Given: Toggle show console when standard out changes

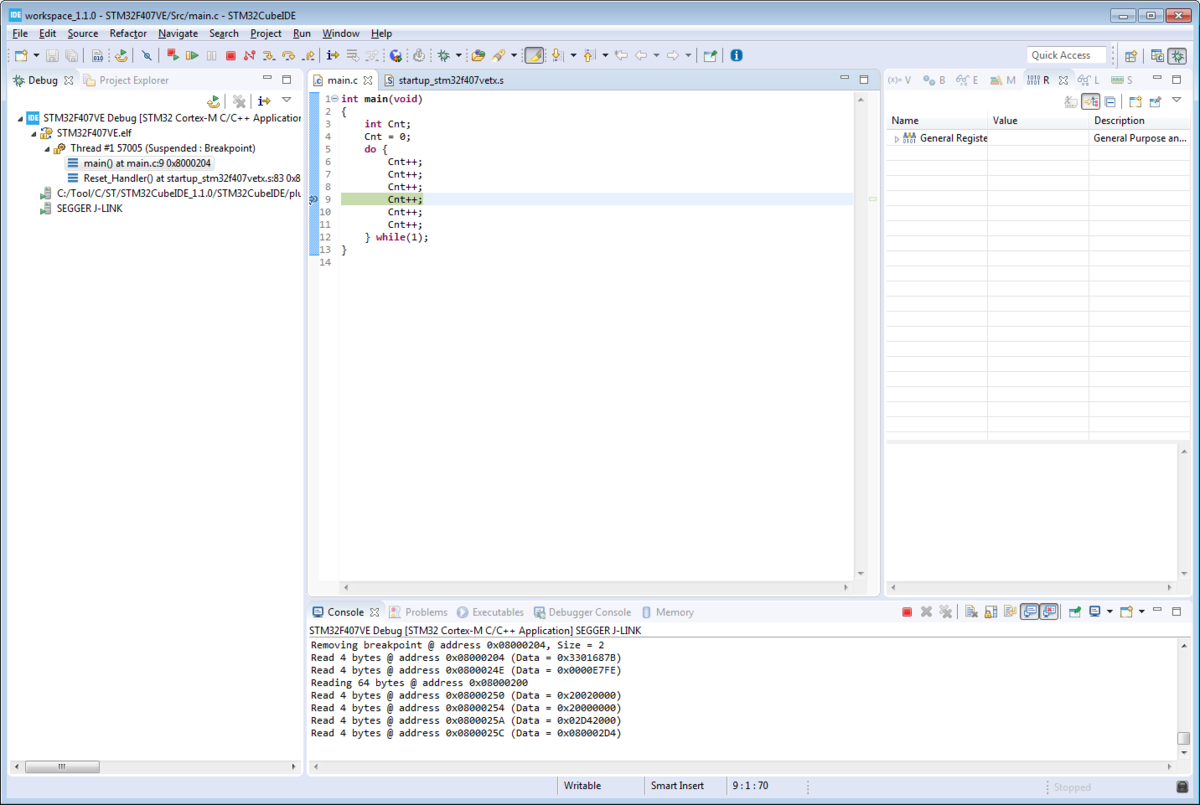Looking at the screenshot, I should [1028, 611].
